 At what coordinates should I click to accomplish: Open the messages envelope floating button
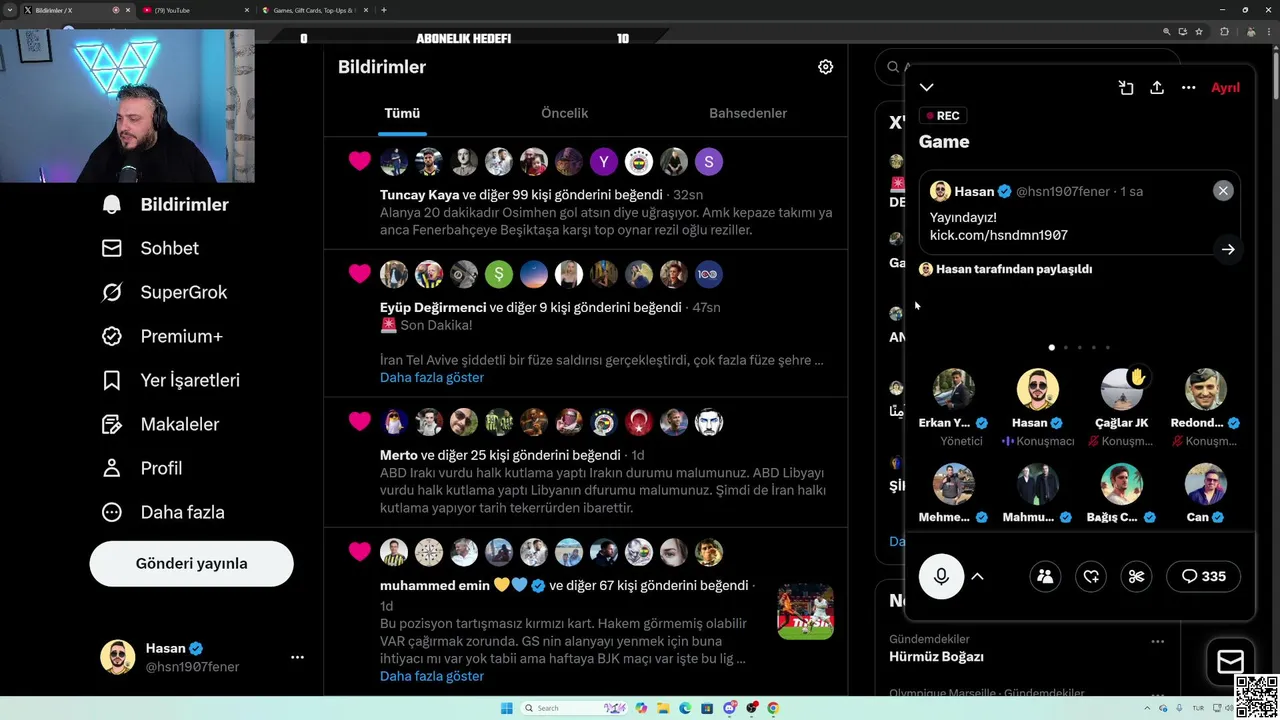[1230, 661]
